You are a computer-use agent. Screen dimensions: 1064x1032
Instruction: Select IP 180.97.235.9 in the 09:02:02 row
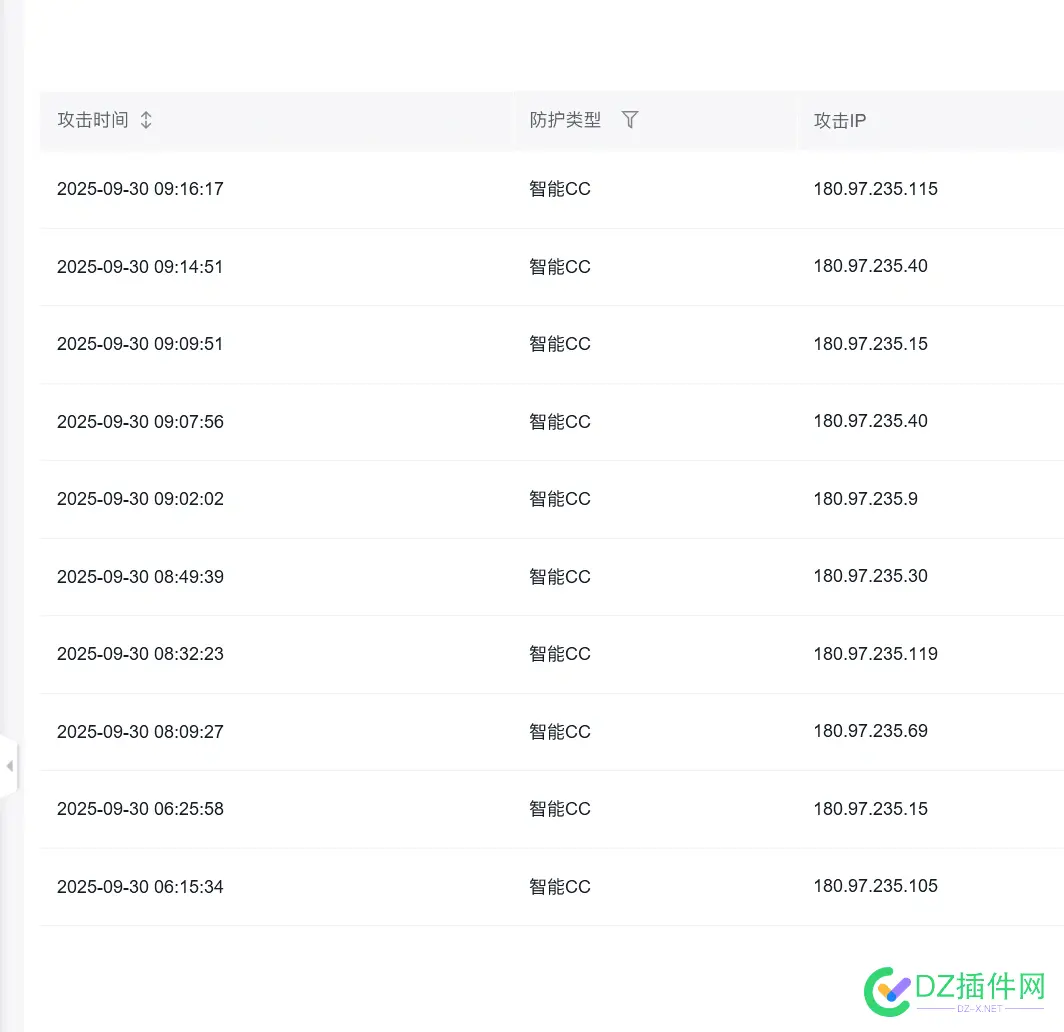(866, 498)
